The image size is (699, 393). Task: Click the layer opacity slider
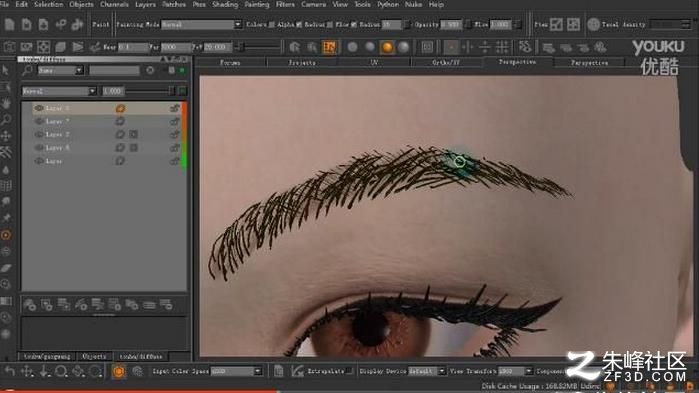pyautogui.click(x=149, y=91)
